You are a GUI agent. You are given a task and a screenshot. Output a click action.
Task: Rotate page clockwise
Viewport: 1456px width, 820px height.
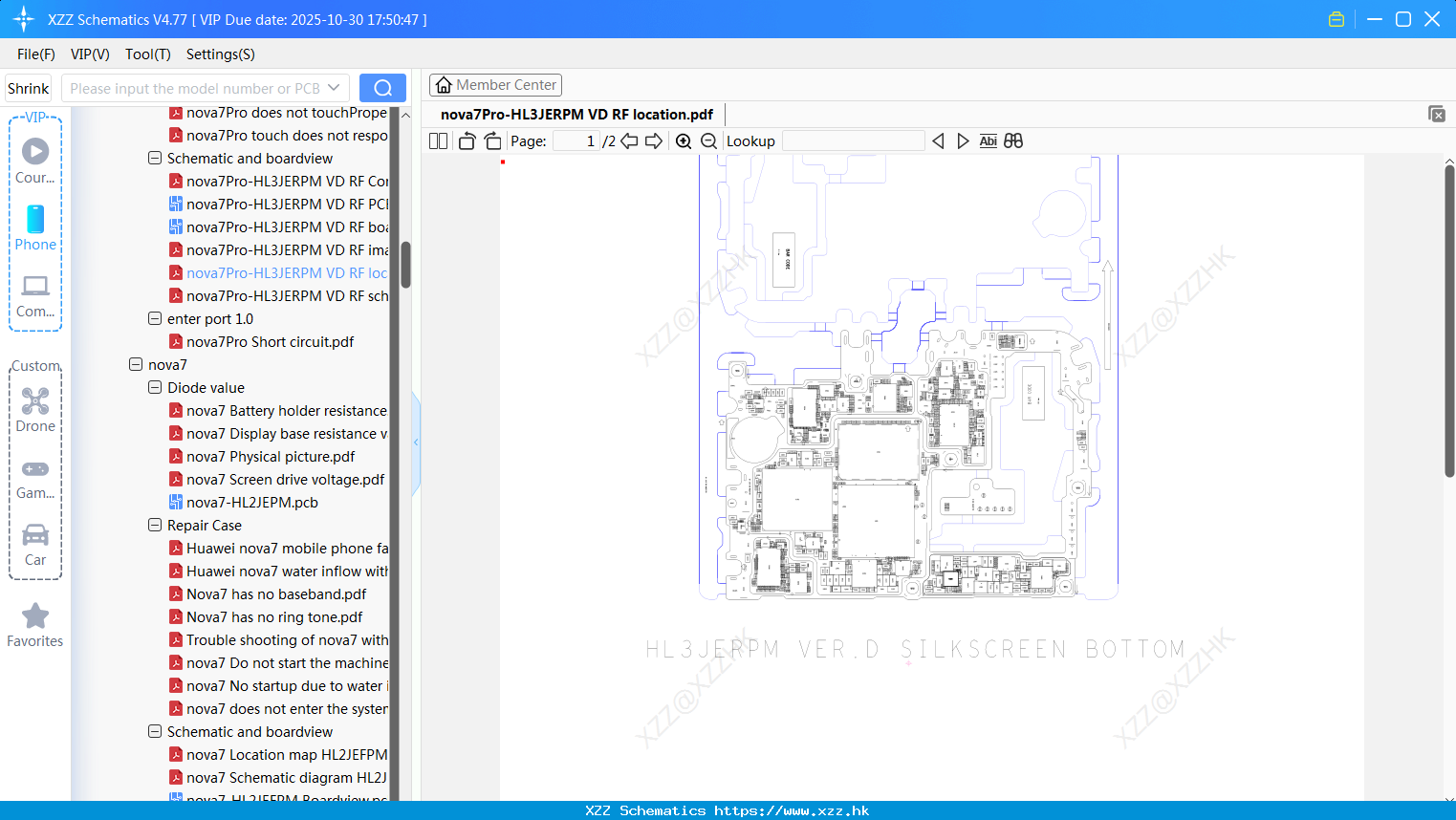coord(492,141)
